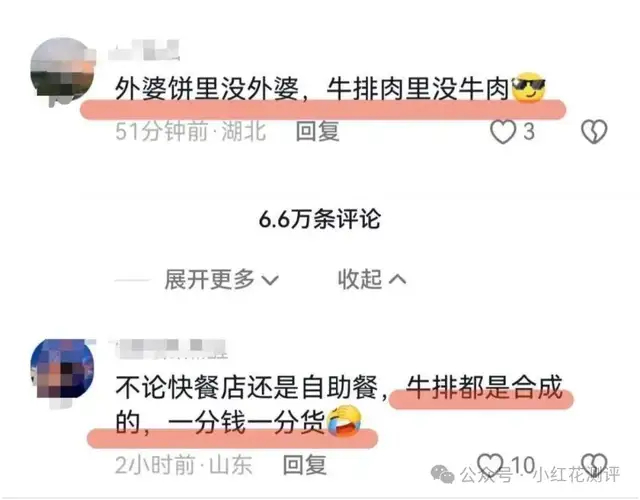This screenshot has height=500, width=640.
Task: Tap the 不论快餐店还是自助餐 comment text
Action: [339, 404]
